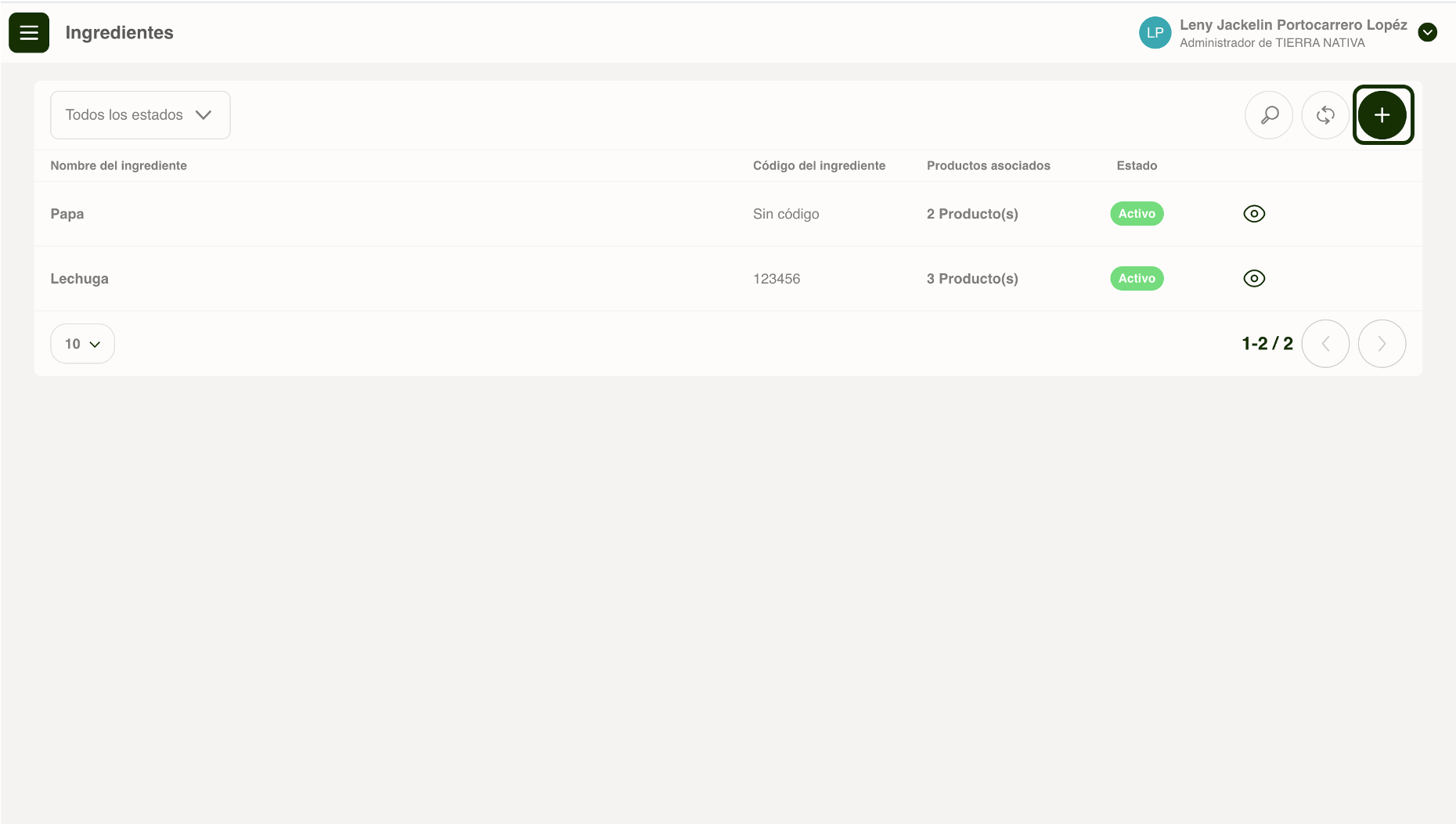Click user name Leny Jackelin Portocarrero Lopéz
1456x824 pixels.
coord(1293,25)
